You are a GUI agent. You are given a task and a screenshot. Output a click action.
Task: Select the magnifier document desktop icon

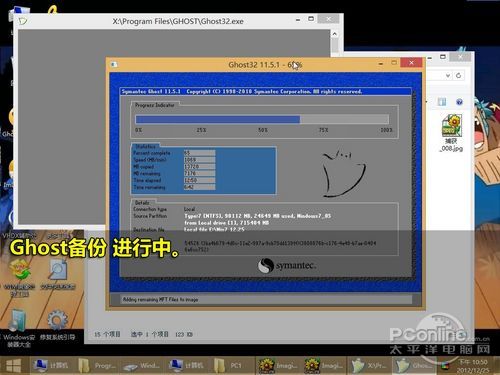point(58,275)
